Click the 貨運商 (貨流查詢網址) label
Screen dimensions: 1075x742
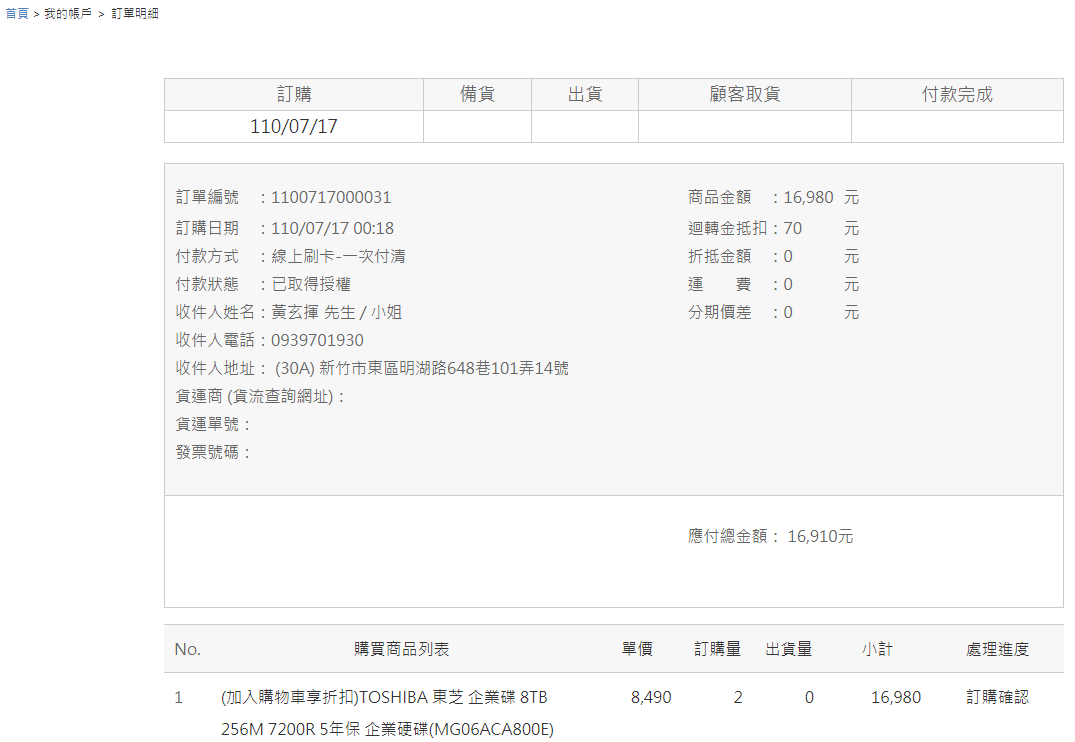pos(259,397)
